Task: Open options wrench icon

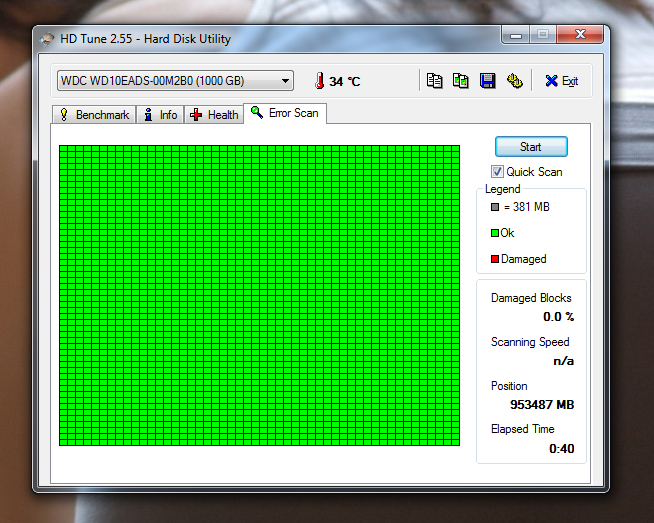Action: (x=515, y=80)
